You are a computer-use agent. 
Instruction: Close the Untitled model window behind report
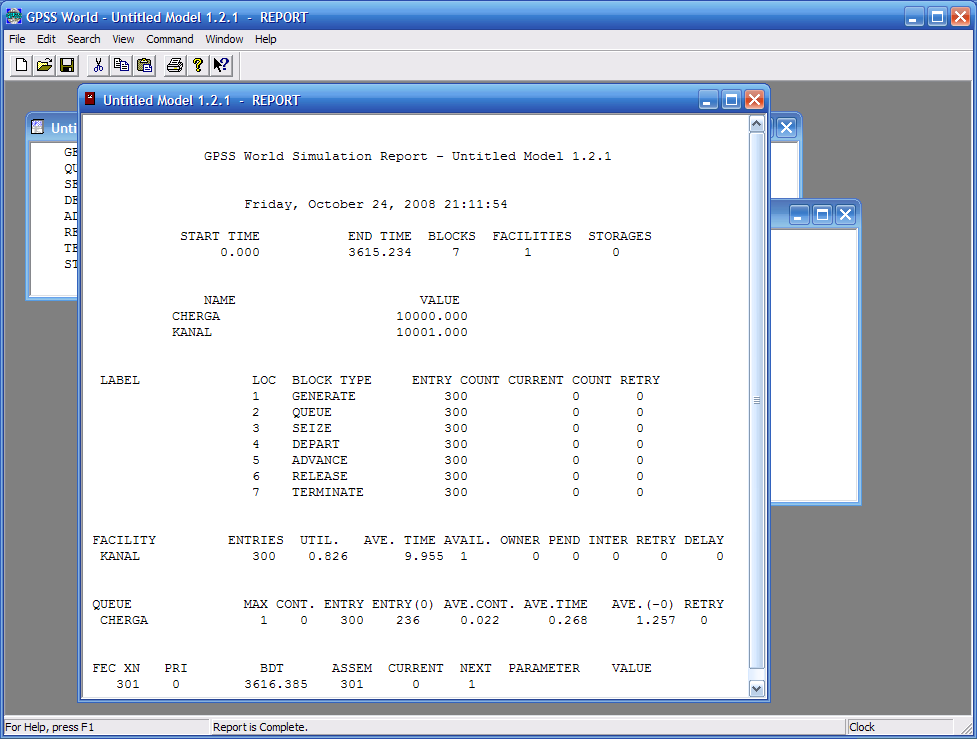(786, 128)
